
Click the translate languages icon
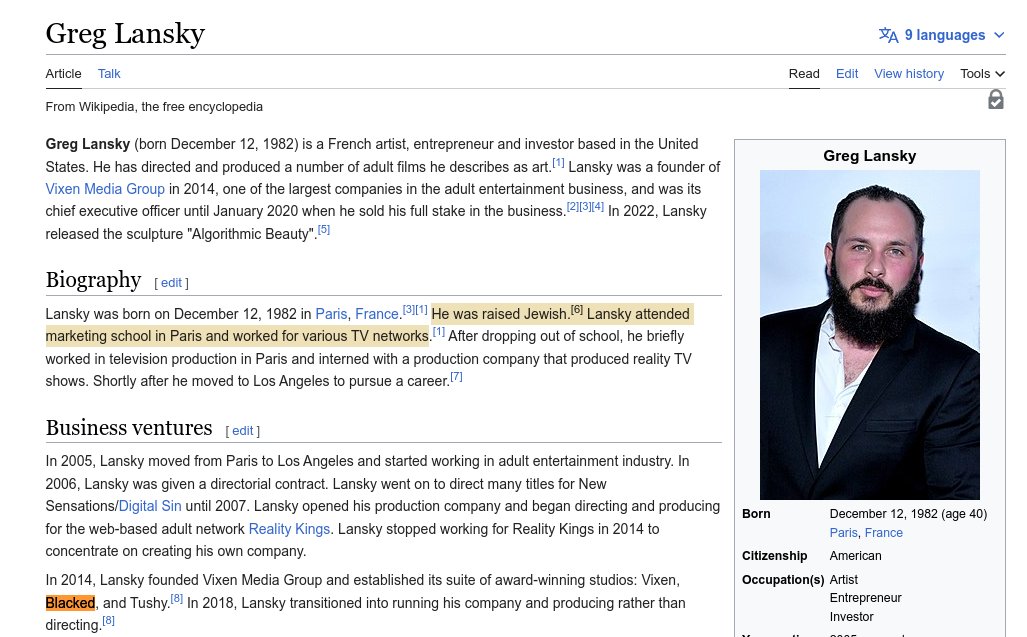click(x=888, y=35)
